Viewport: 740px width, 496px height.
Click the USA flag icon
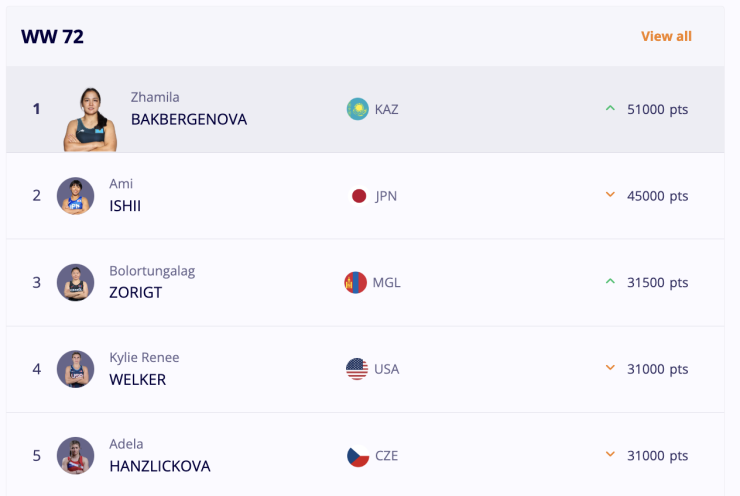(x=357, y=369)
